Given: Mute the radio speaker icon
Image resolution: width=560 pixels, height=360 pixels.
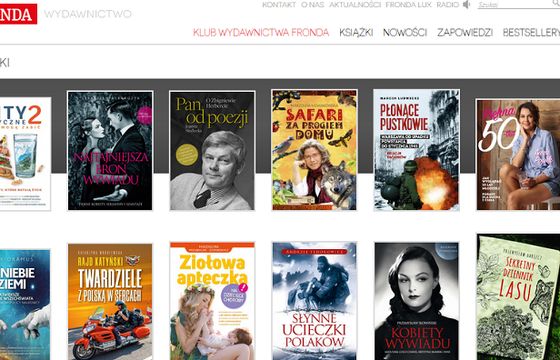Looking at the screenshot, I should coord(466,5).
